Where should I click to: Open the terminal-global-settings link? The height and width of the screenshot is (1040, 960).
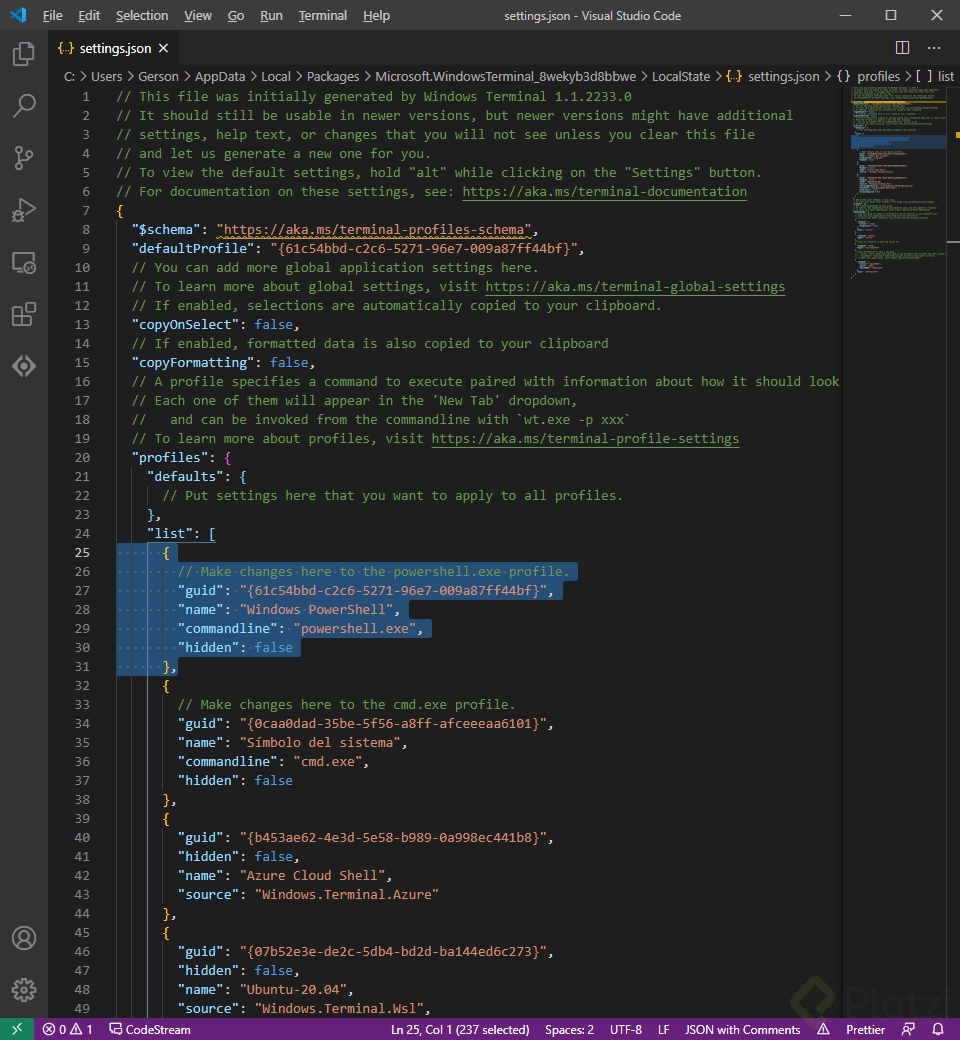pyautogui.click(x=635, y=286)
